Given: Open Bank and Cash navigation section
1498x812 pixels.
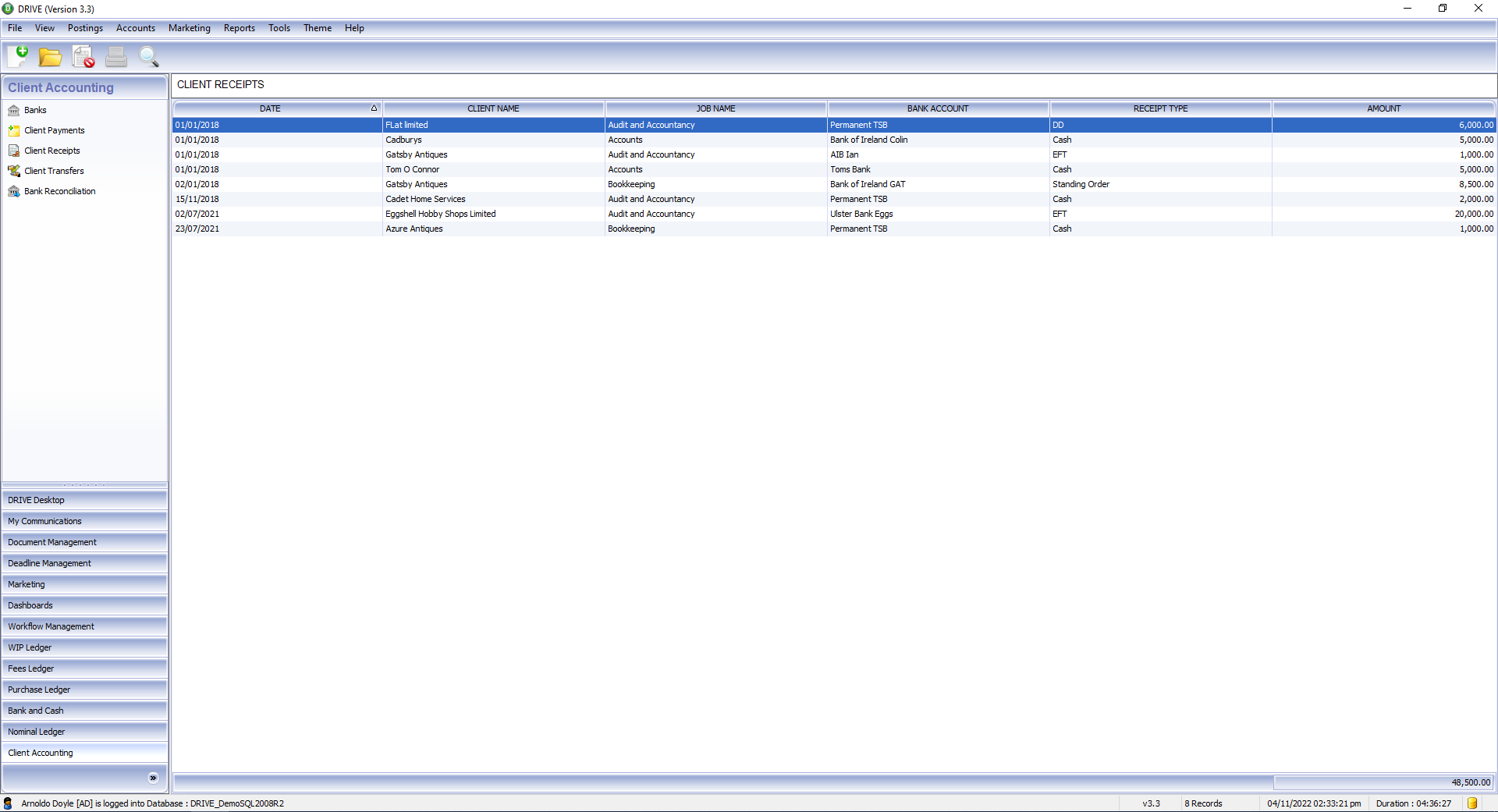Looking at the screenshot, I should coord(84,711).
